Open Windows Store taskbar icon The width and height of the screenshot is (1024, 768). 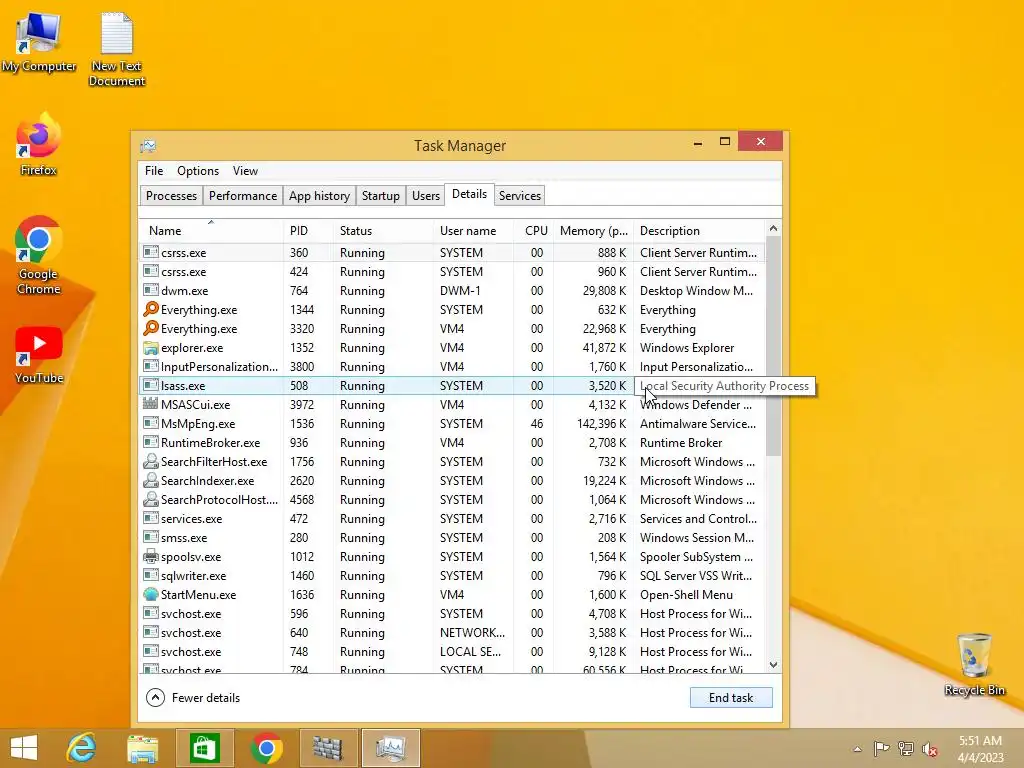tap(204, 748)
